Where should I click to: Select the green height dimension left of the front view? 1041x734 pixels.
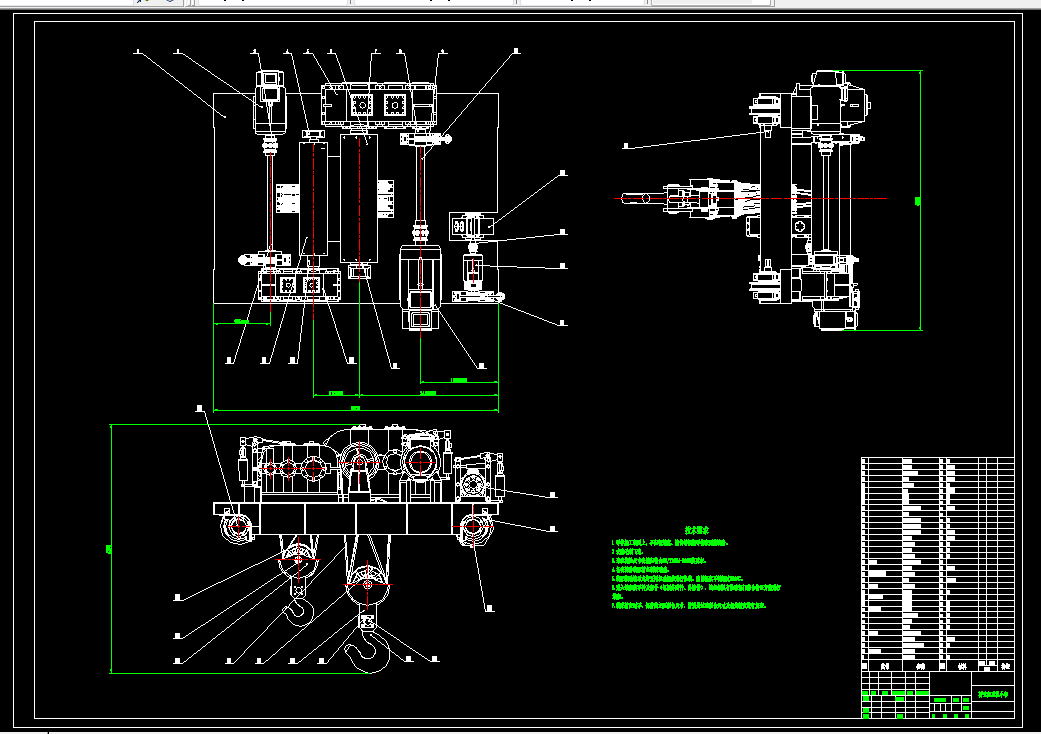tap(110, 549)
